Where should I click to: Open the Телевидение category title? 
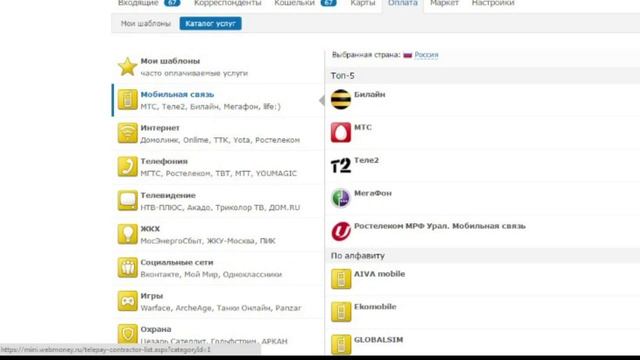tap(168, 195)
